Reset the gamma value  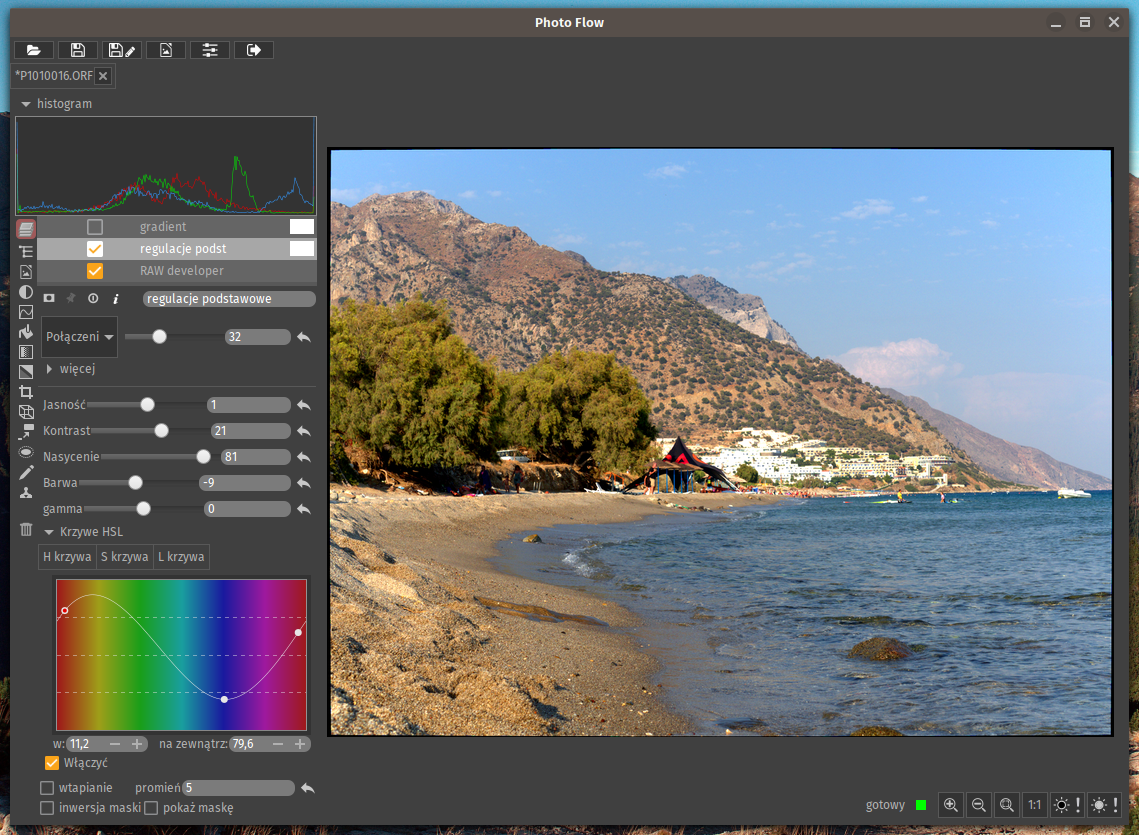pos(304,509)
